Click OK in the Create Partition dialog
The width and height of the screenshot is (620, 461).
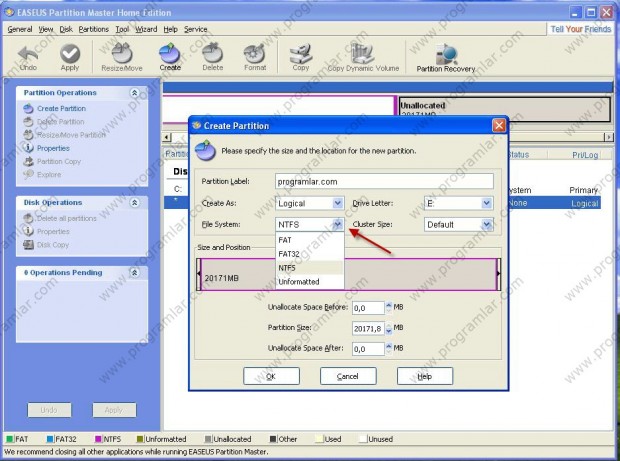click(271, 376)
